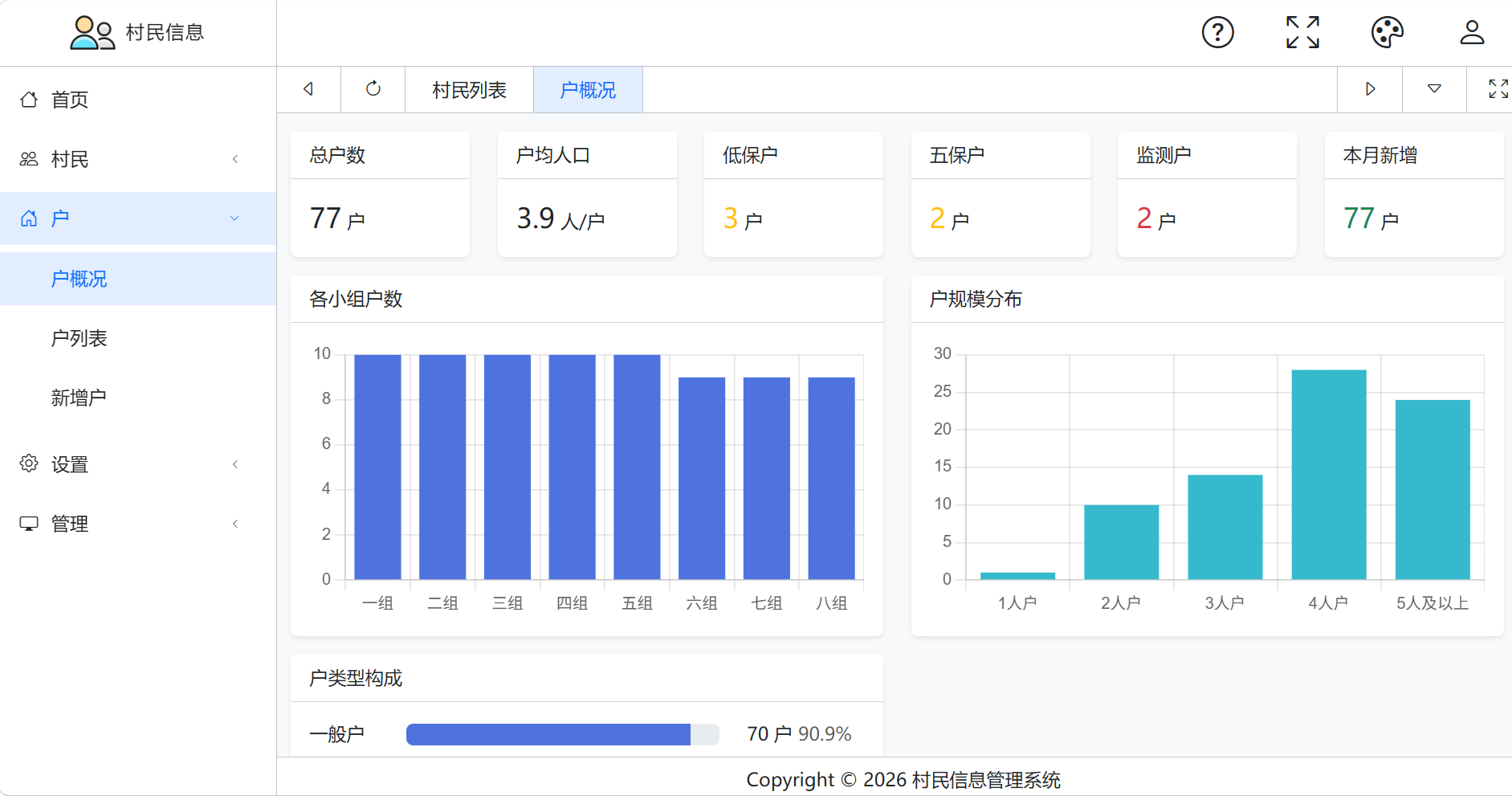Select the 户概况 tab
Viewport: 1512px width, 796px height.
tap(588, 90)
